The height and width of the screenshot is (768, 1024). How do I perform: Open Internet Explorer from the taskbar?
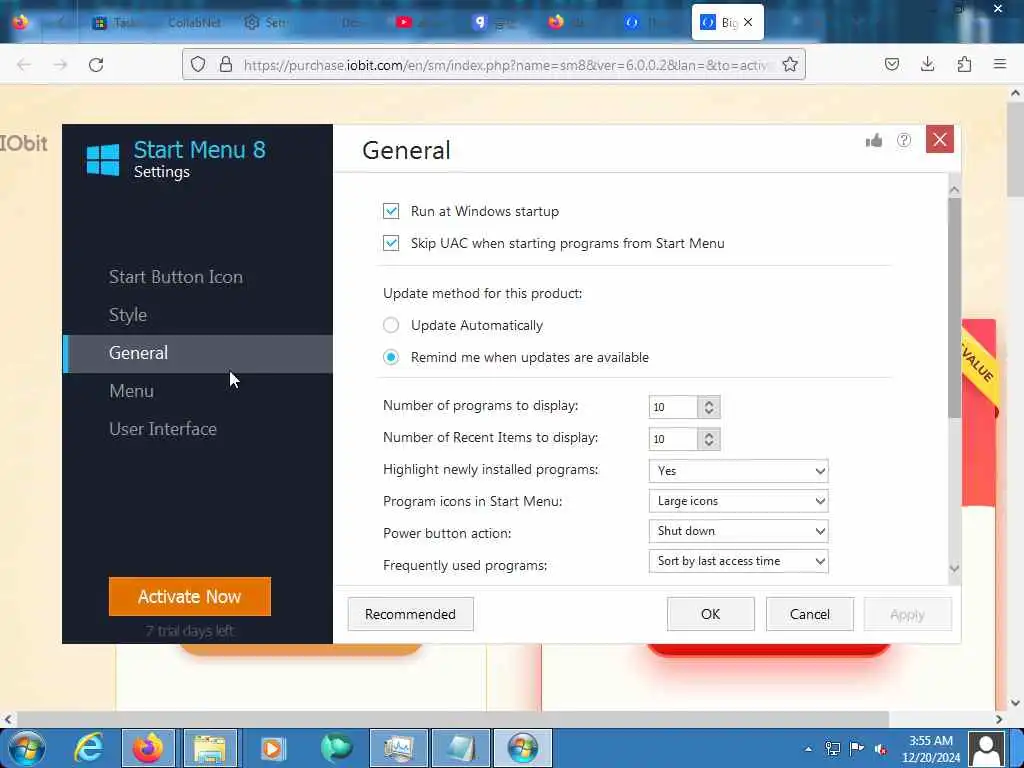pos(89,748)
